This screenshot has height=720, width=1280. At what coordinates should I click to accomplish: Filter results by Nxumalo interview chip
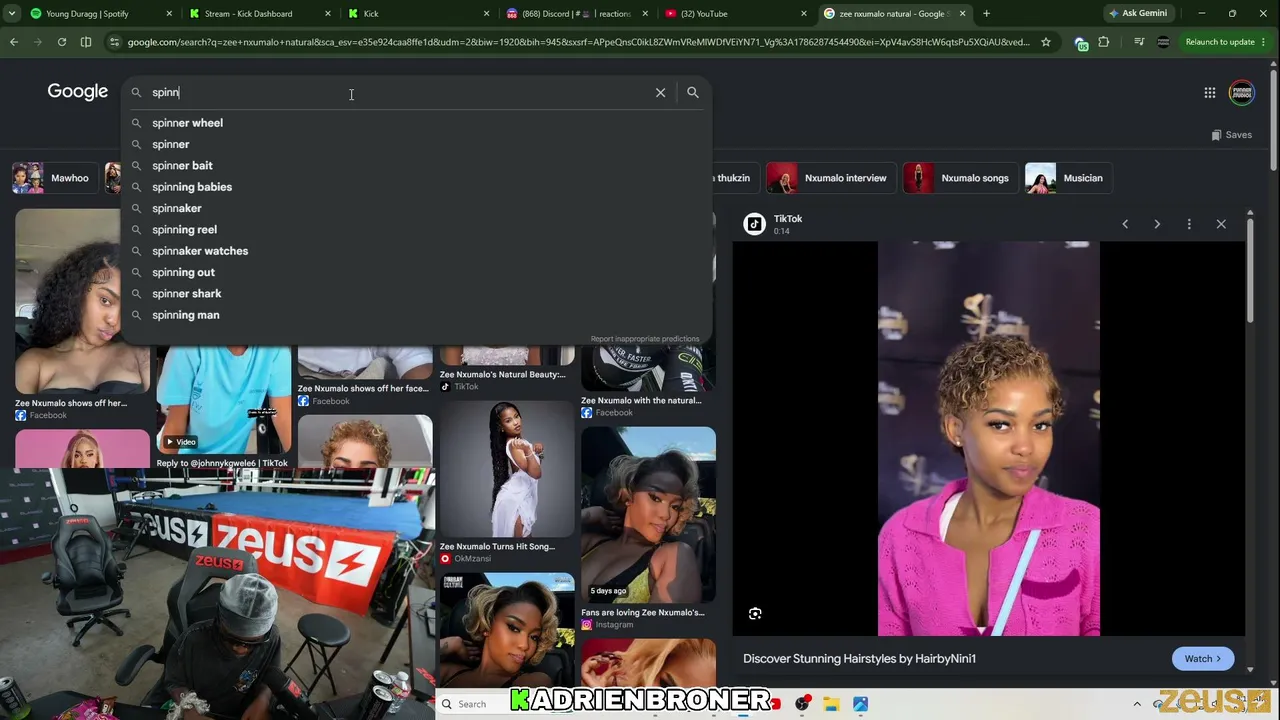(x=829, y=178)
